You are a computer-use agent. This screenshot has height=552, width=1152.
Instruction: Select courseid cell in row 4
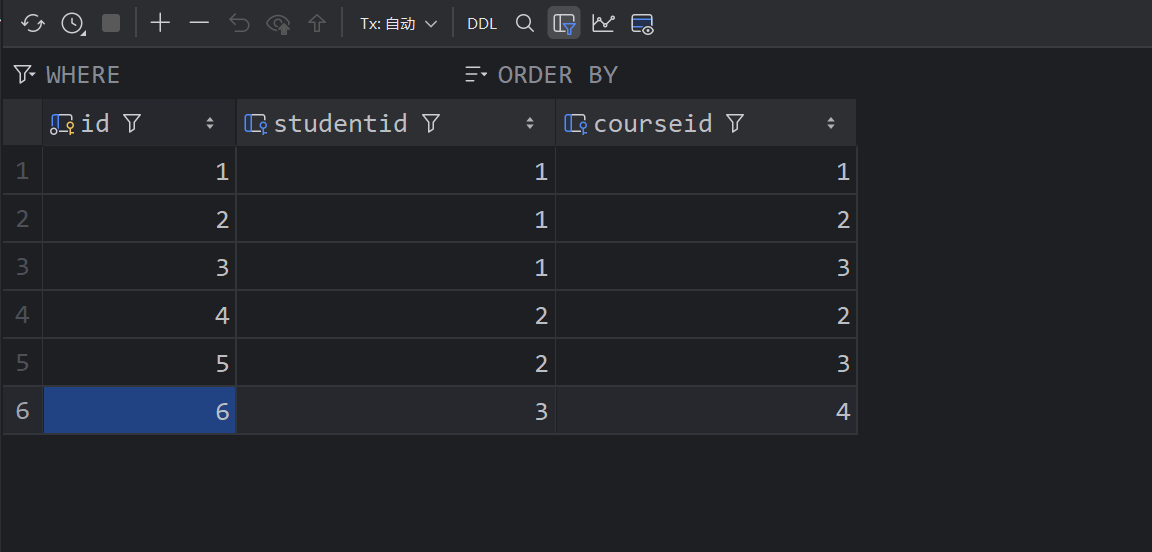click(x=706, y=314)
